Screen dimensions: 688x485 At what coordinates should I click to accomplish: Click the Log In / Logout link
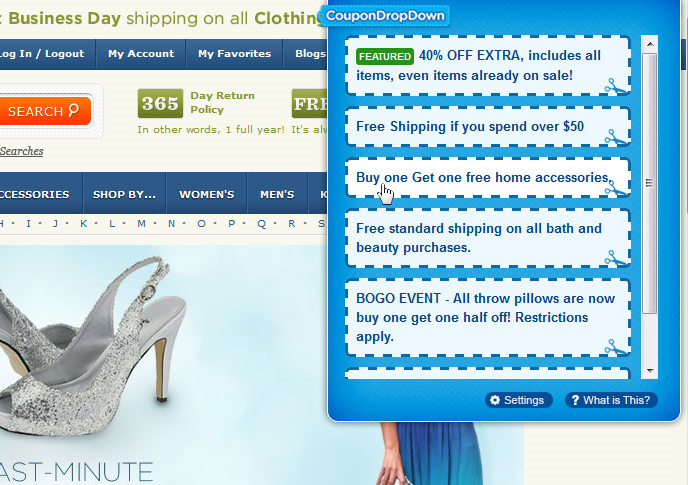[42, 54]
